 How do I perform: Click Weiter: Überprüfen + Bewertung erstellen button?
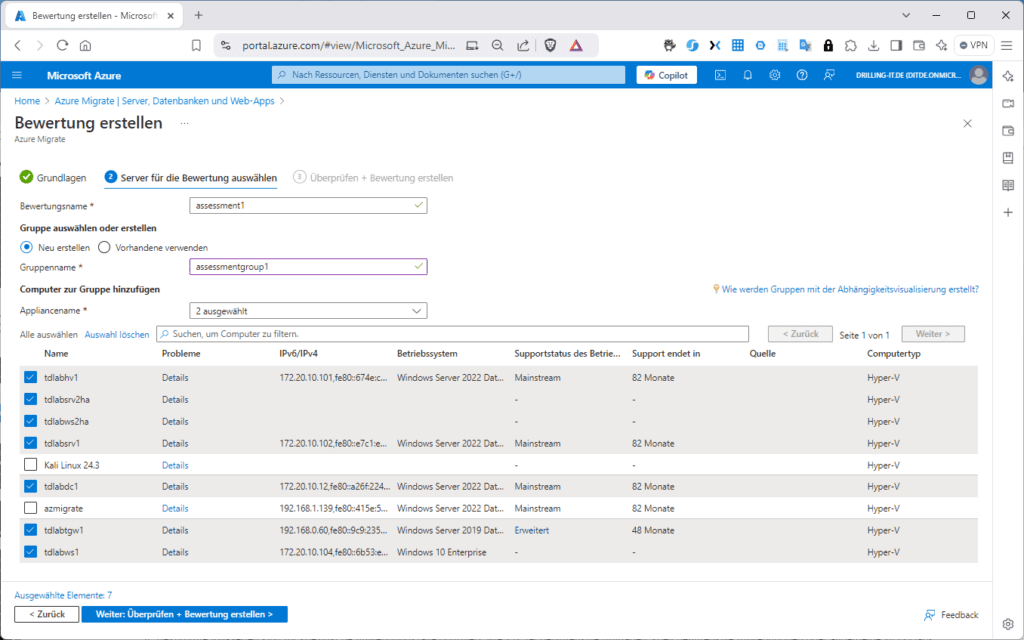click(x=185, y=615)
